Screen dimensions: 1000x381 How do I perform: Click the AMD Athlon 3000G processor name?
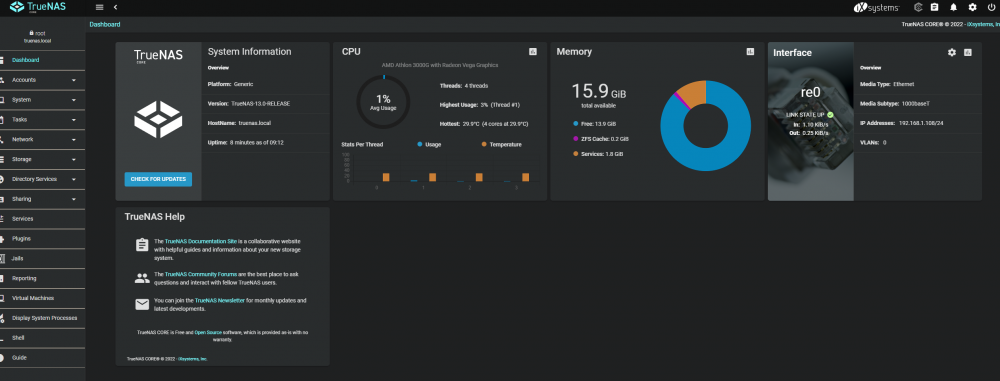(439, 65)
